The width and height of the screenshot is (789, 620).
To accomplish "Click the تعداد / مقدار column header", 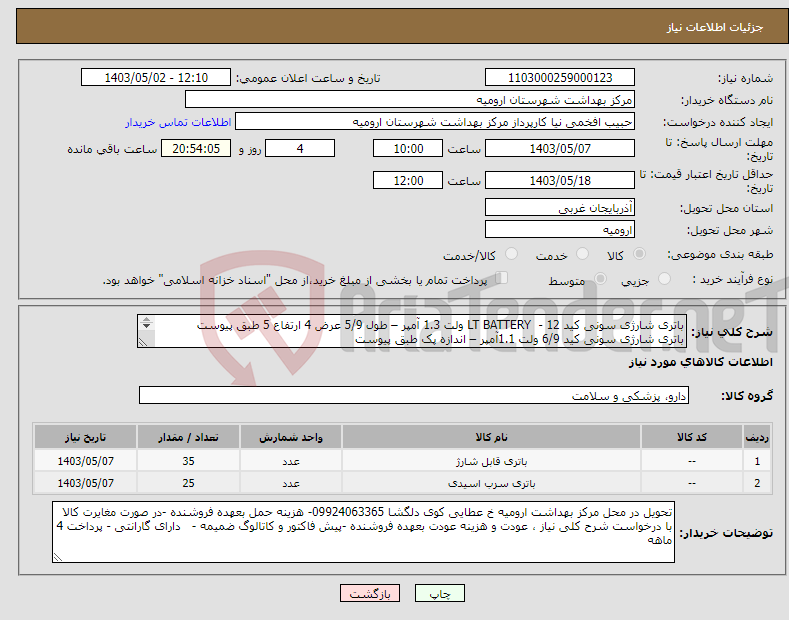I will click(x=188, y=437).
